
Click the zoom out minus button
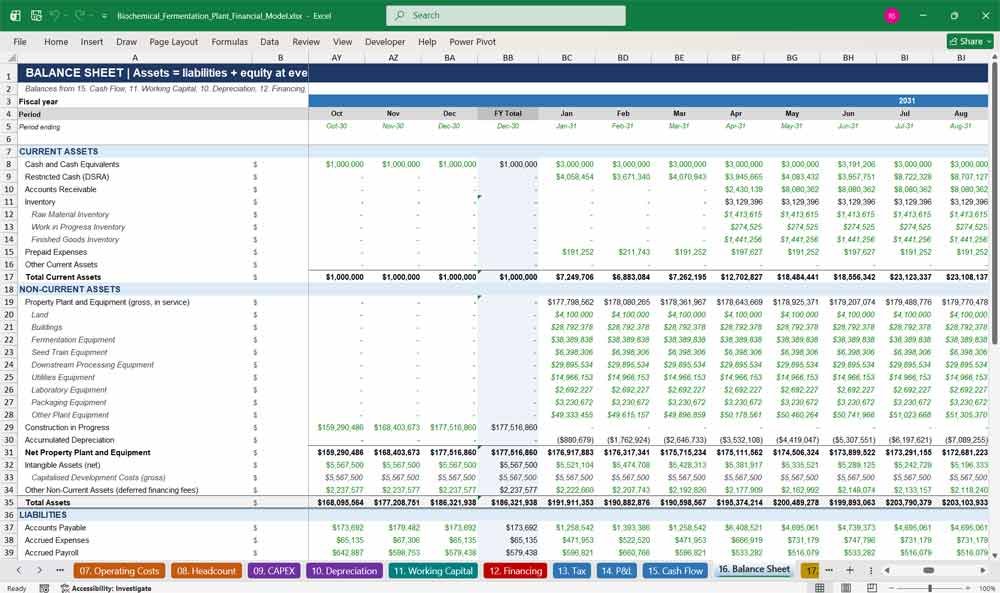pyautogui.click(x=891, y=587)
